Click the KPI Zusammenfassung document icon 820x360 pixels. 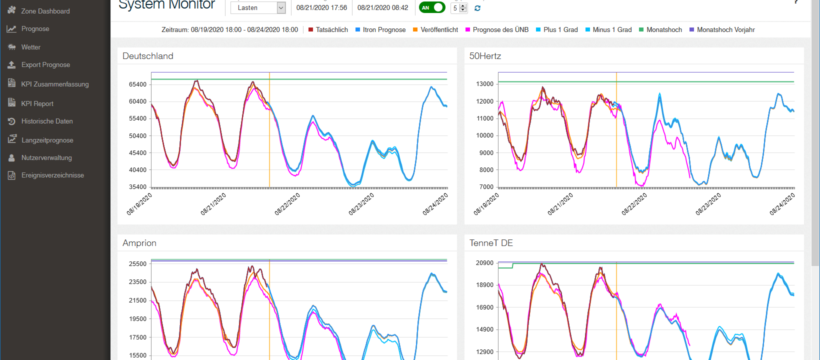click(11, 84)
